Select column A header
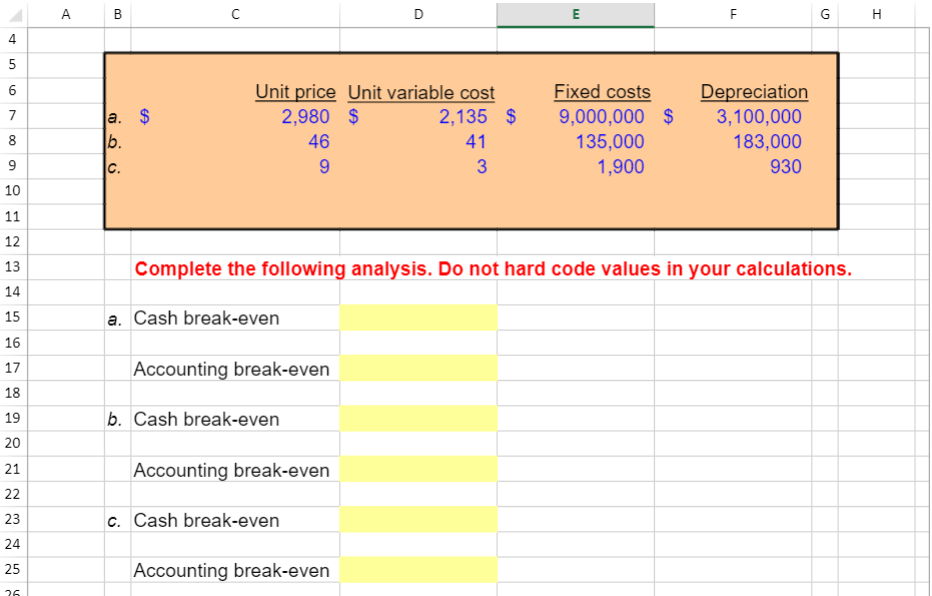The width and height of the screenshot is (932, 596). click(x=65, y=15)
